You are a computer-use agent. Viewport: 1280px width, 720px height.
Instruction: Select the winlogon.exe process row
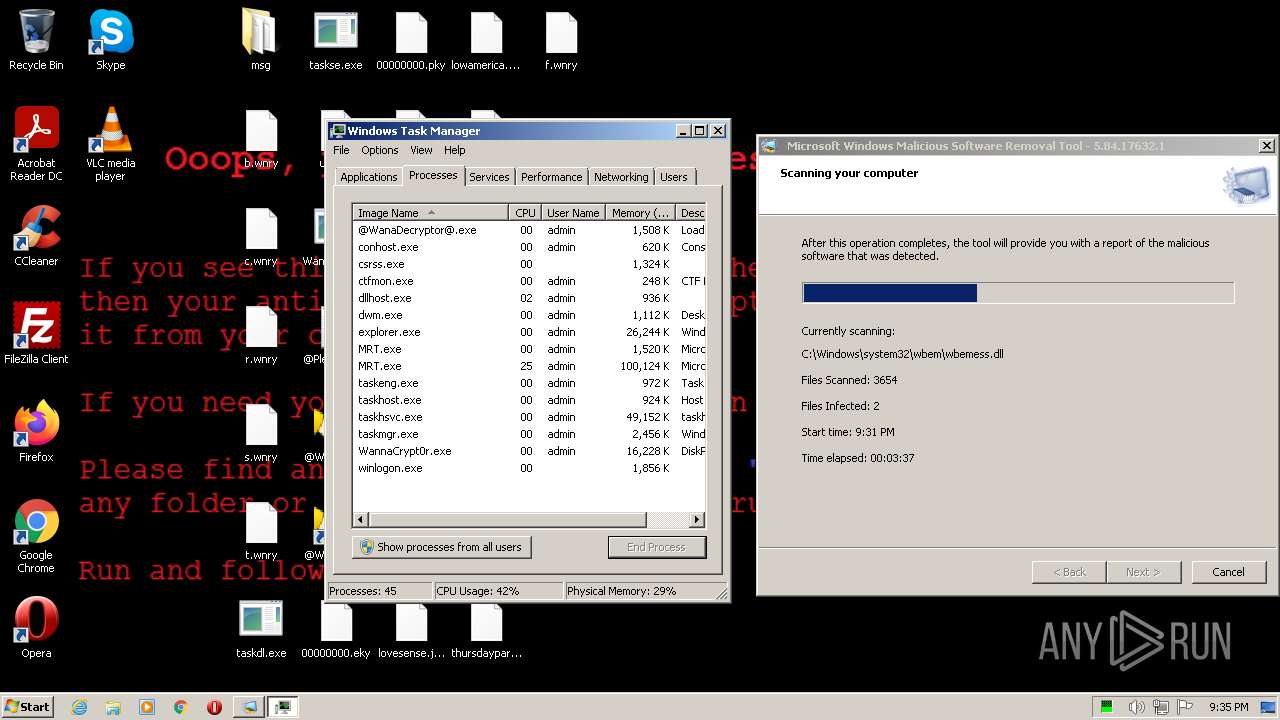(x=529, y=468)
